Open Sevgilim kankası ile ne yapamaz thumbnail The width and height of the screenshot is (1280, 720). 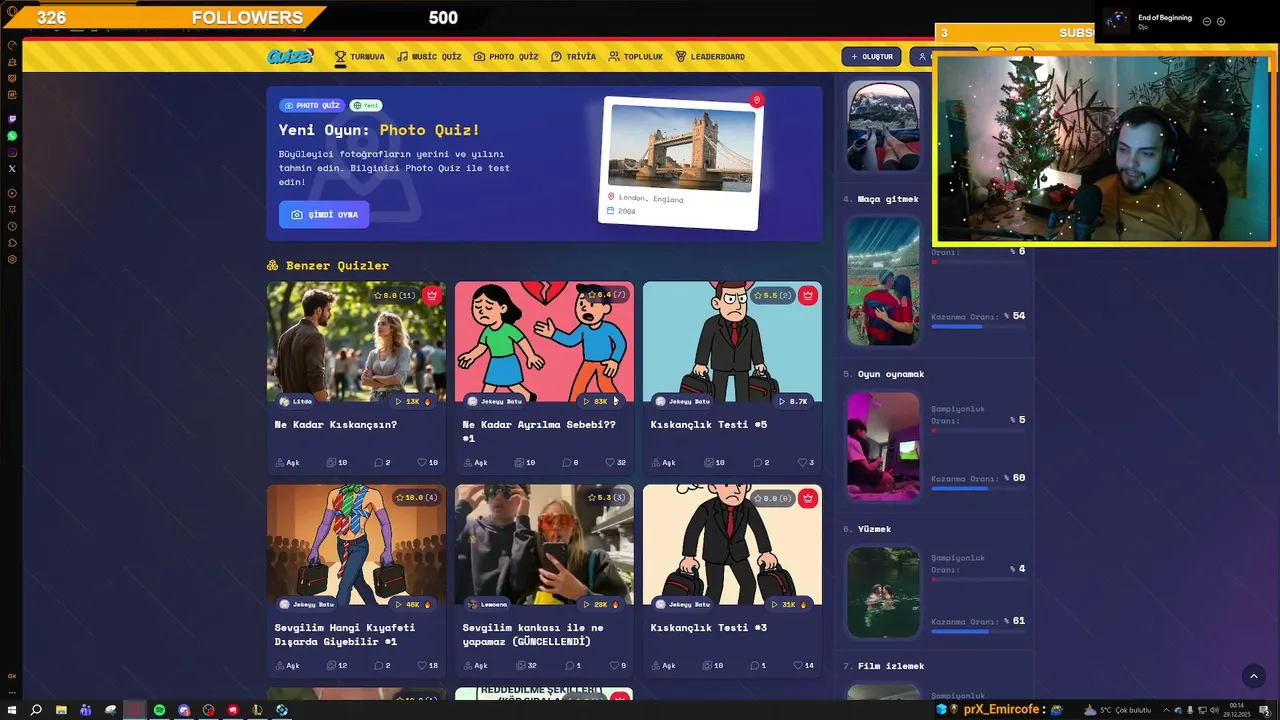544,544
